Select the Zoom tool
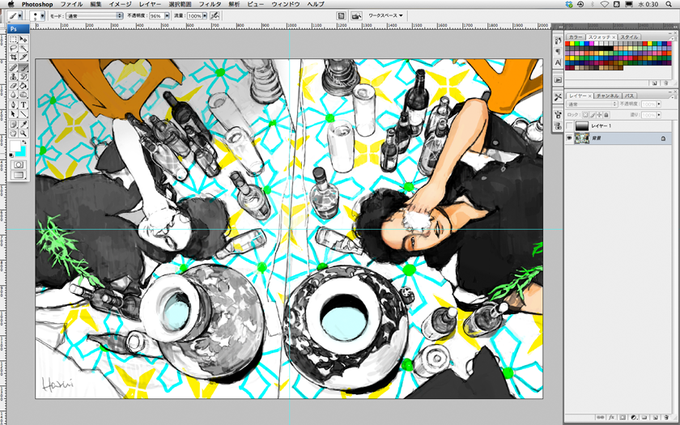Screen dimensions: 680x425 [x=23, y=134]
